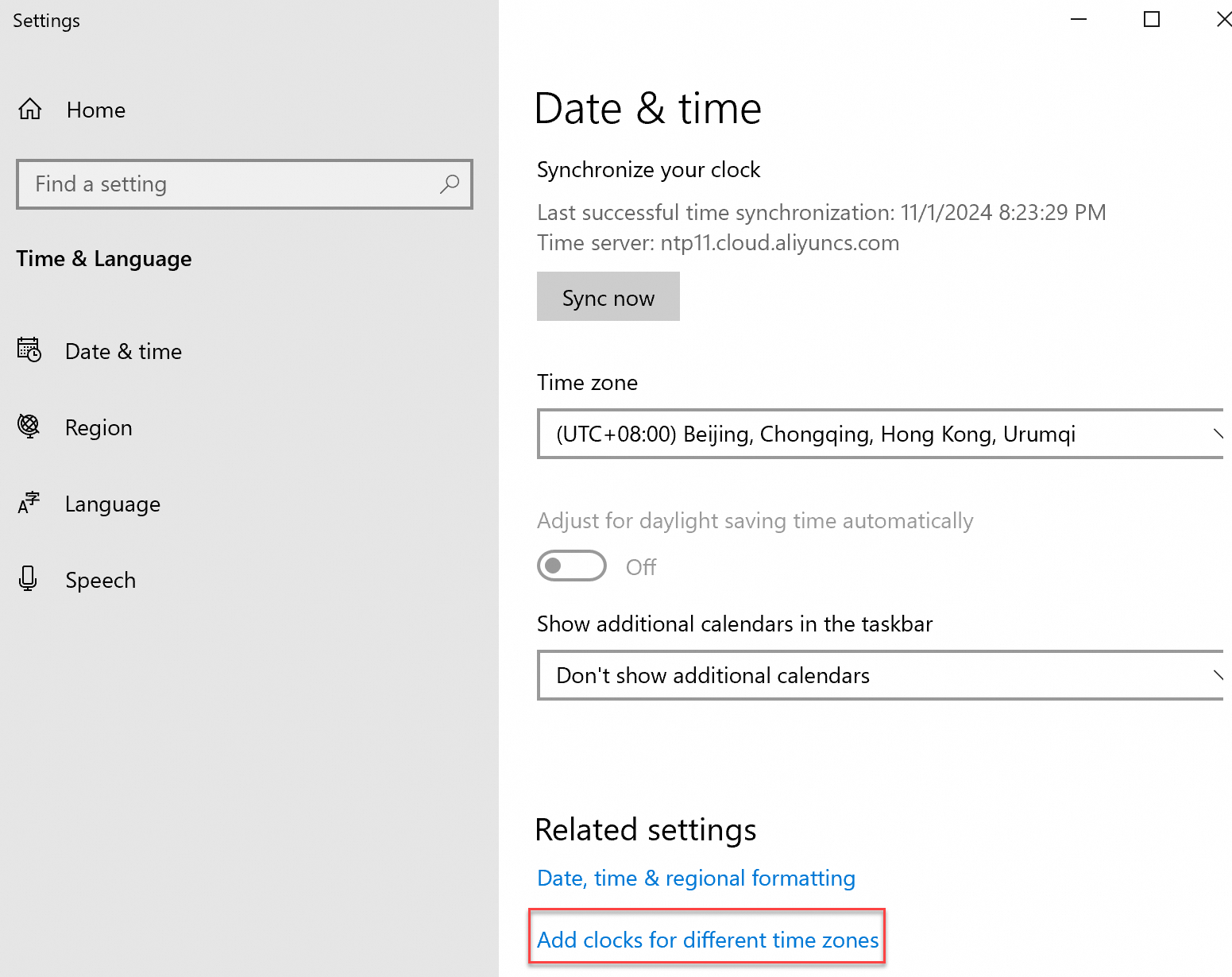
Task: Close the Settings window
Action: coord(1223,19)
